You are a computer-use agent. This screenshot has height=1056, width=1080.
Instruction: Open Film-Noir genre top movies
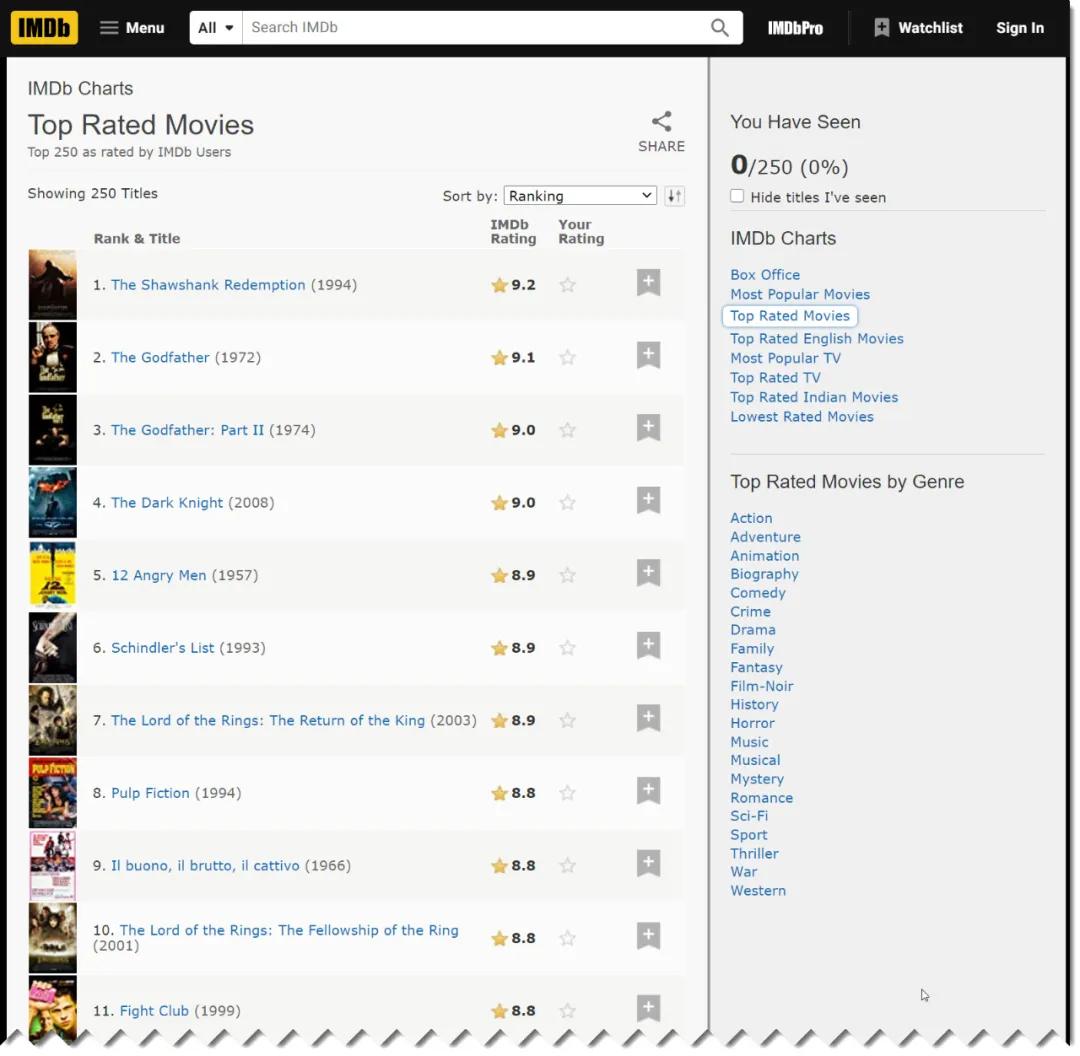tap(762, 686)
